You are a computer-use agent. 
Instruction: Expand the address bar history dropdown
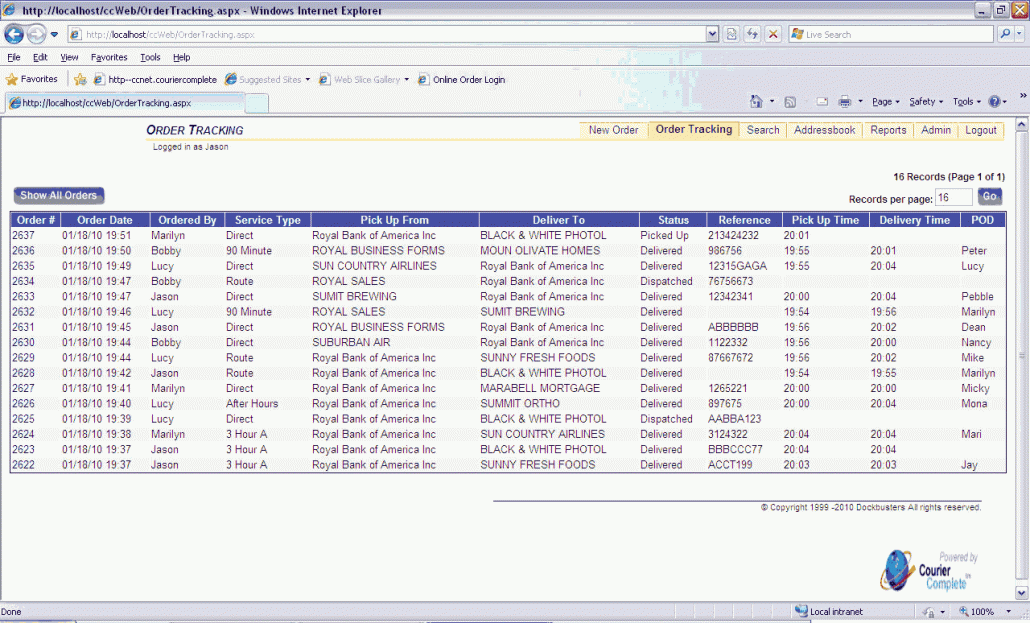point(712,34)
